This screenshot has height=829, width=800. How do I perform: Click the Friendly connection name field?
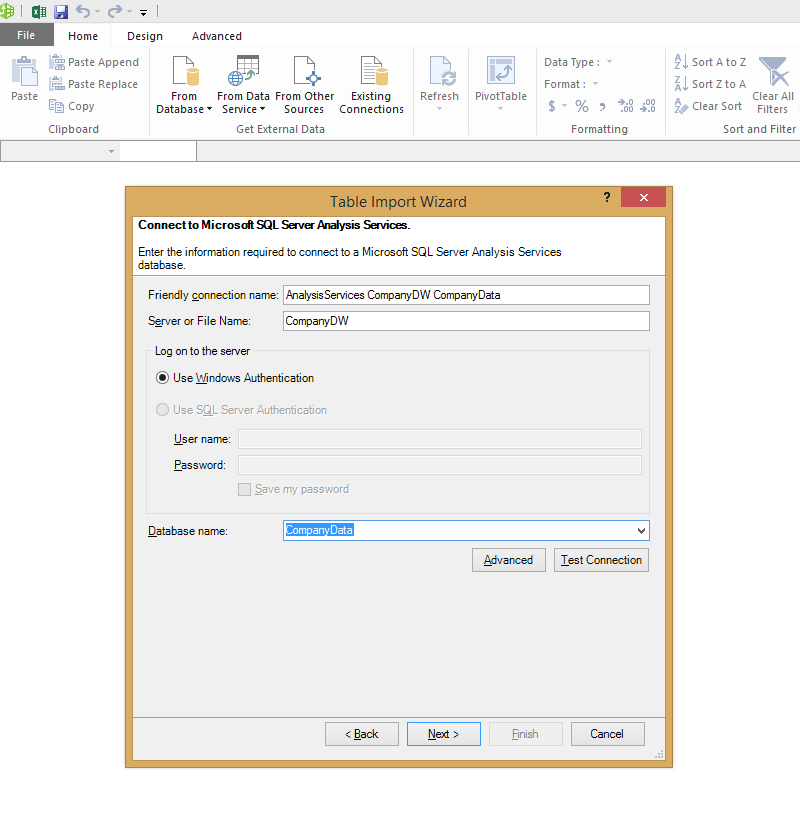pyautogui.click(x=466, y=295)
